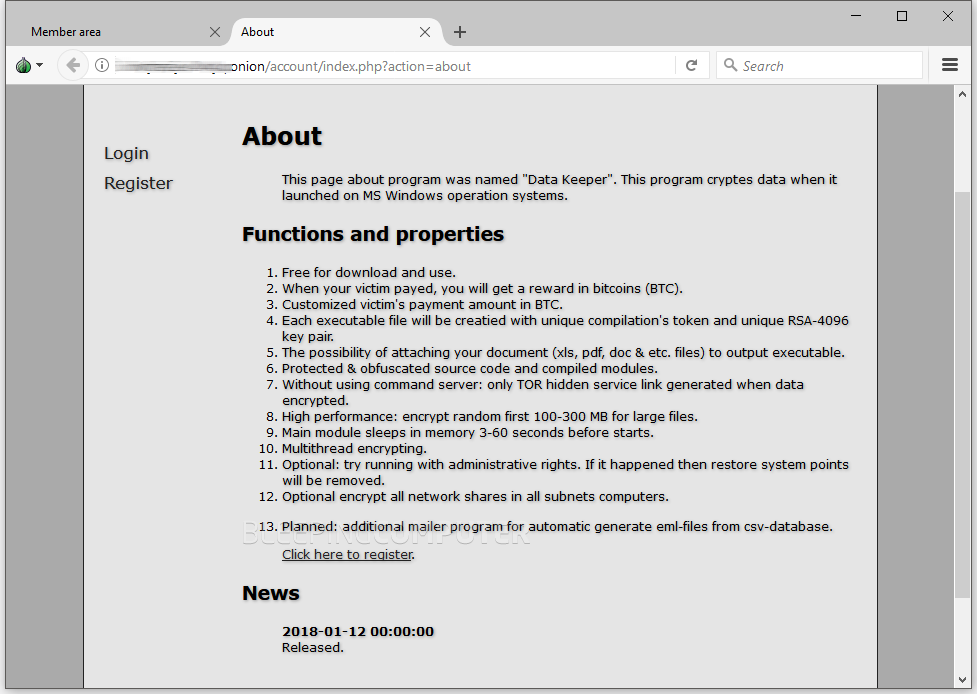The height and width of the screenshot is (694, 977).
Task: Click 'Planned: additional mailer program' item
Action: point(557,526)
